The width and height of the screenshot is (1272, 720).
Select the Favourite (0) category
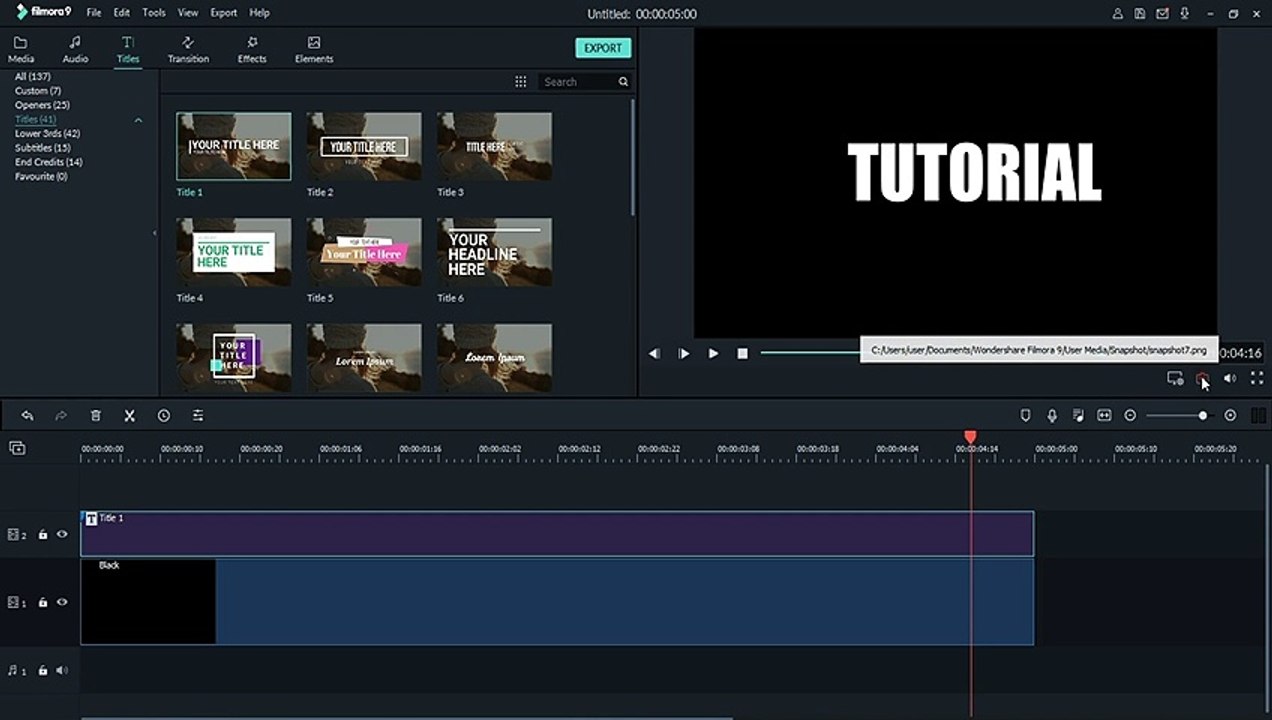[41, 176]
